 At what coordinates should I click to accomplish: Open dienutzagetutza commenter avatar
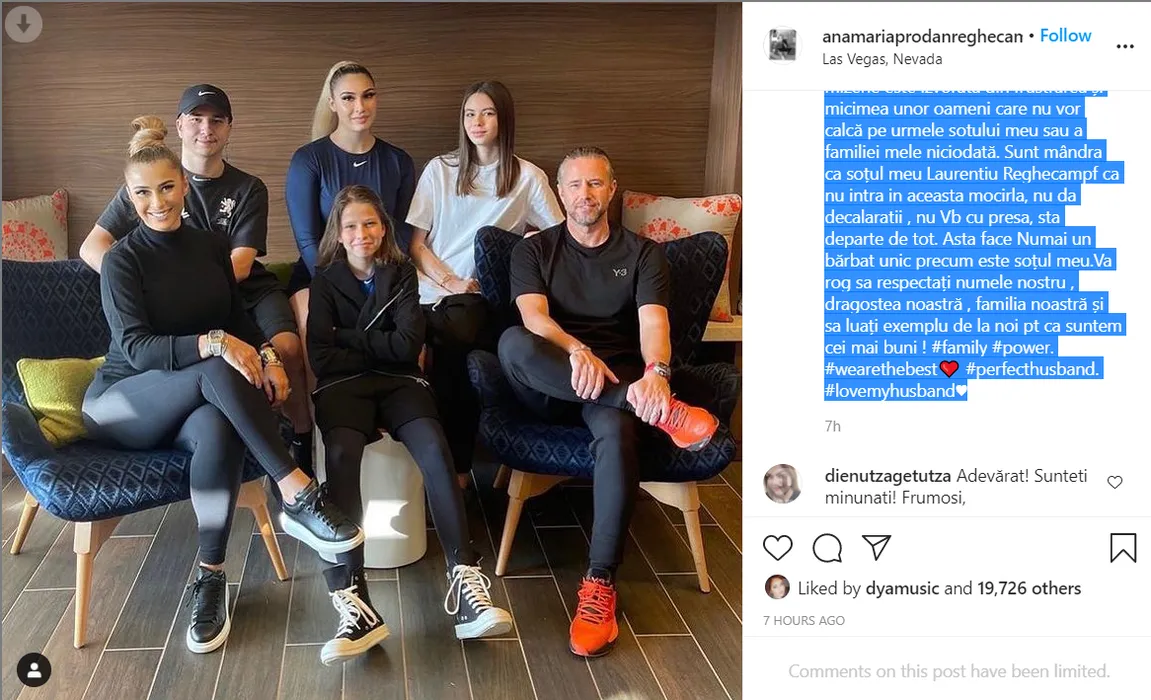click(x=783, y=484)
